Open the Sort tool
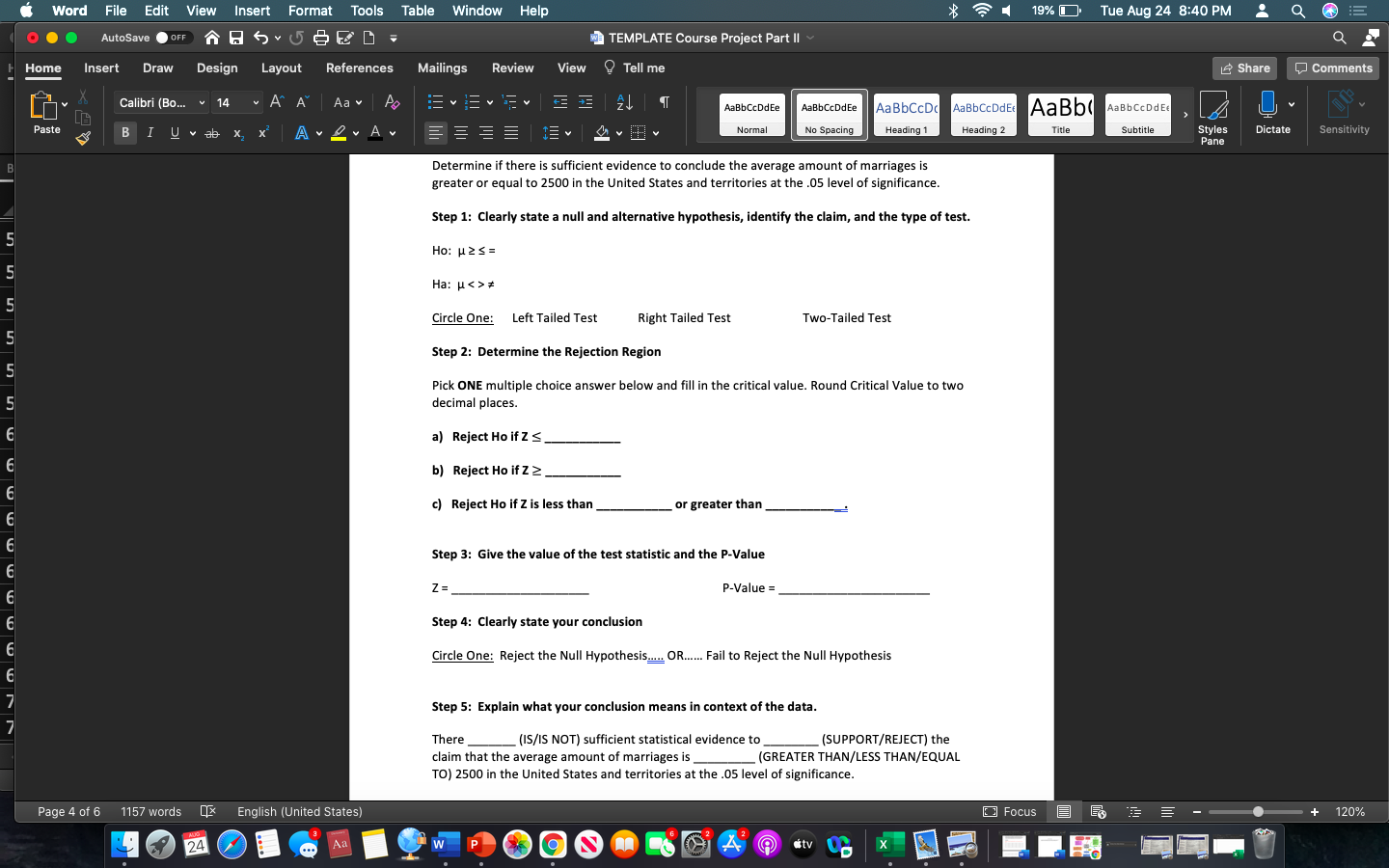Screen dimensions: 1389x868 [622, 101]
